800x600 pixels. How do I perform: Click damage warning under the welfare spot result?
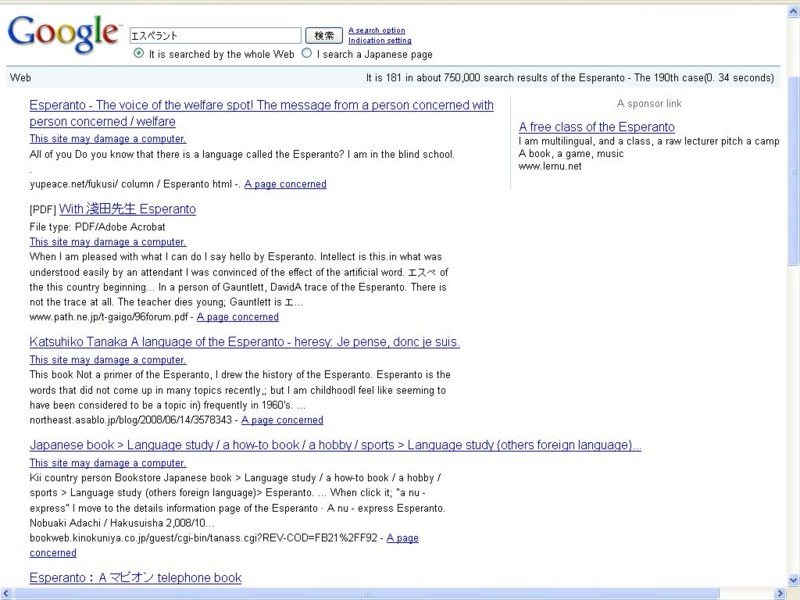[x=108, y=139]
